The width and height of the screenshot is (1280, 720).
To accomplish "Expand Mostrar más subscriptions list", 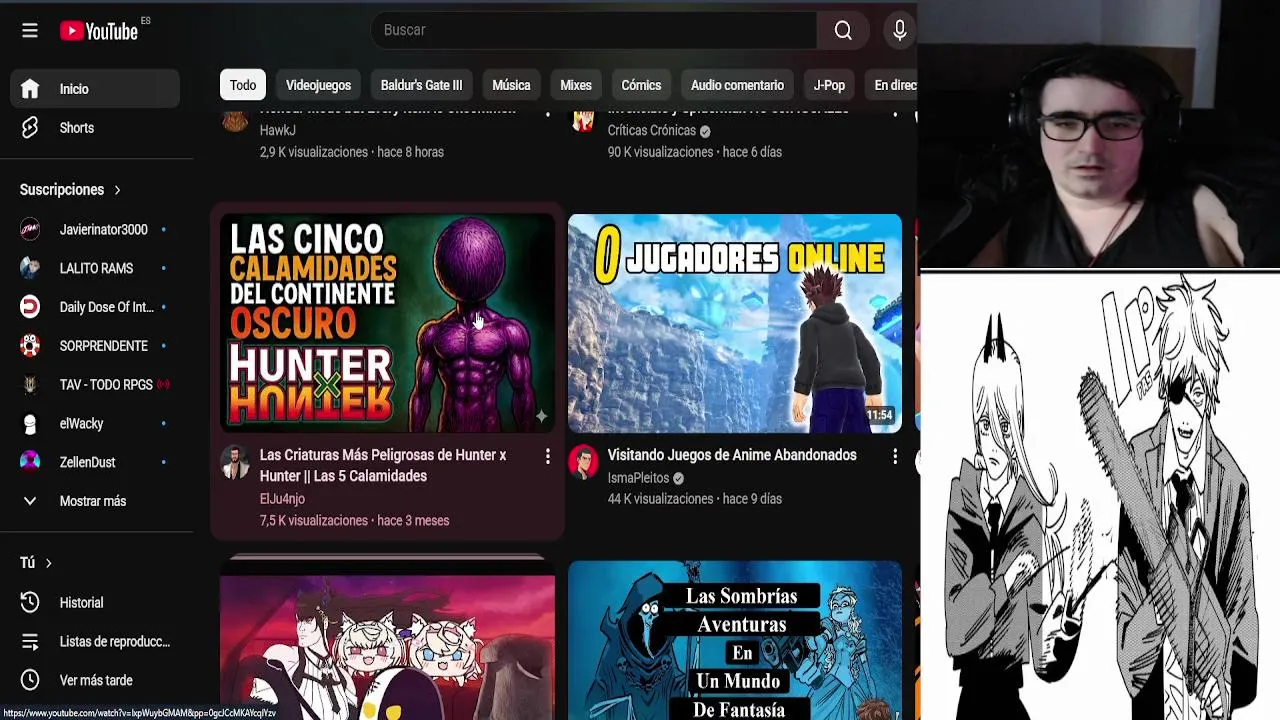I will (95, 501).
